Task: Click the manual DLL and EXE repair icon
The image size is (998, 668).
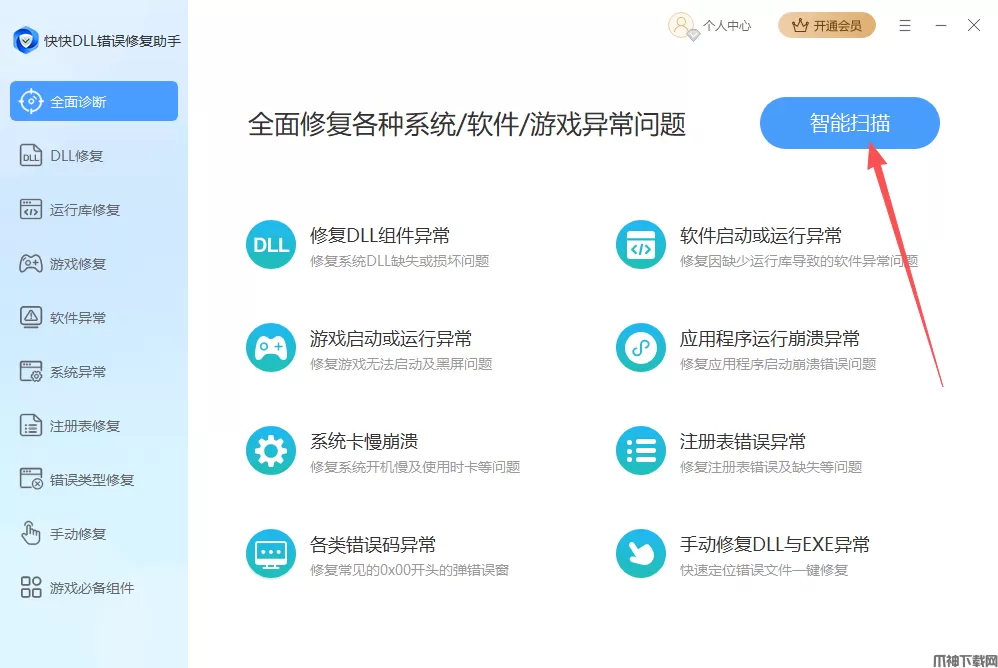Action: pyautogui.click(x=641, y=554)
